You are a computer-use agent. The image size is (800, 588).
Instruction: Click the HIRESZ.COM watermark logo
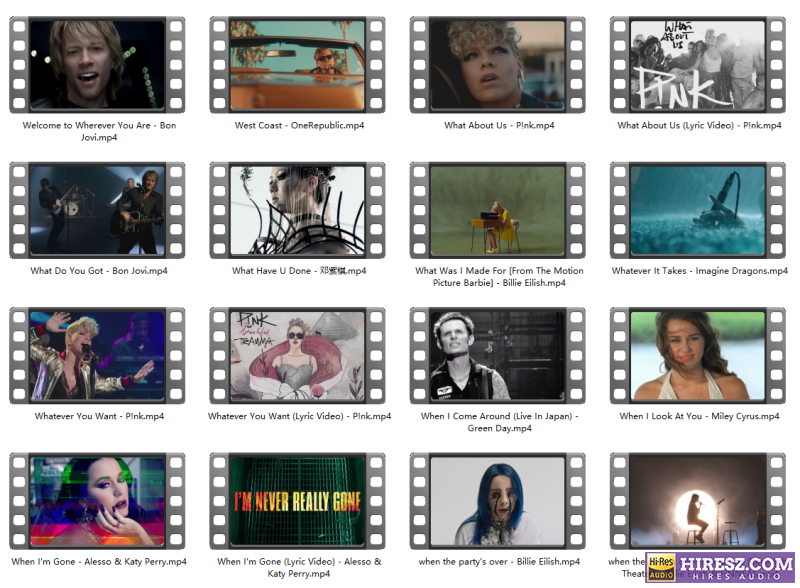pyautogui.click(x=720, y=567)
